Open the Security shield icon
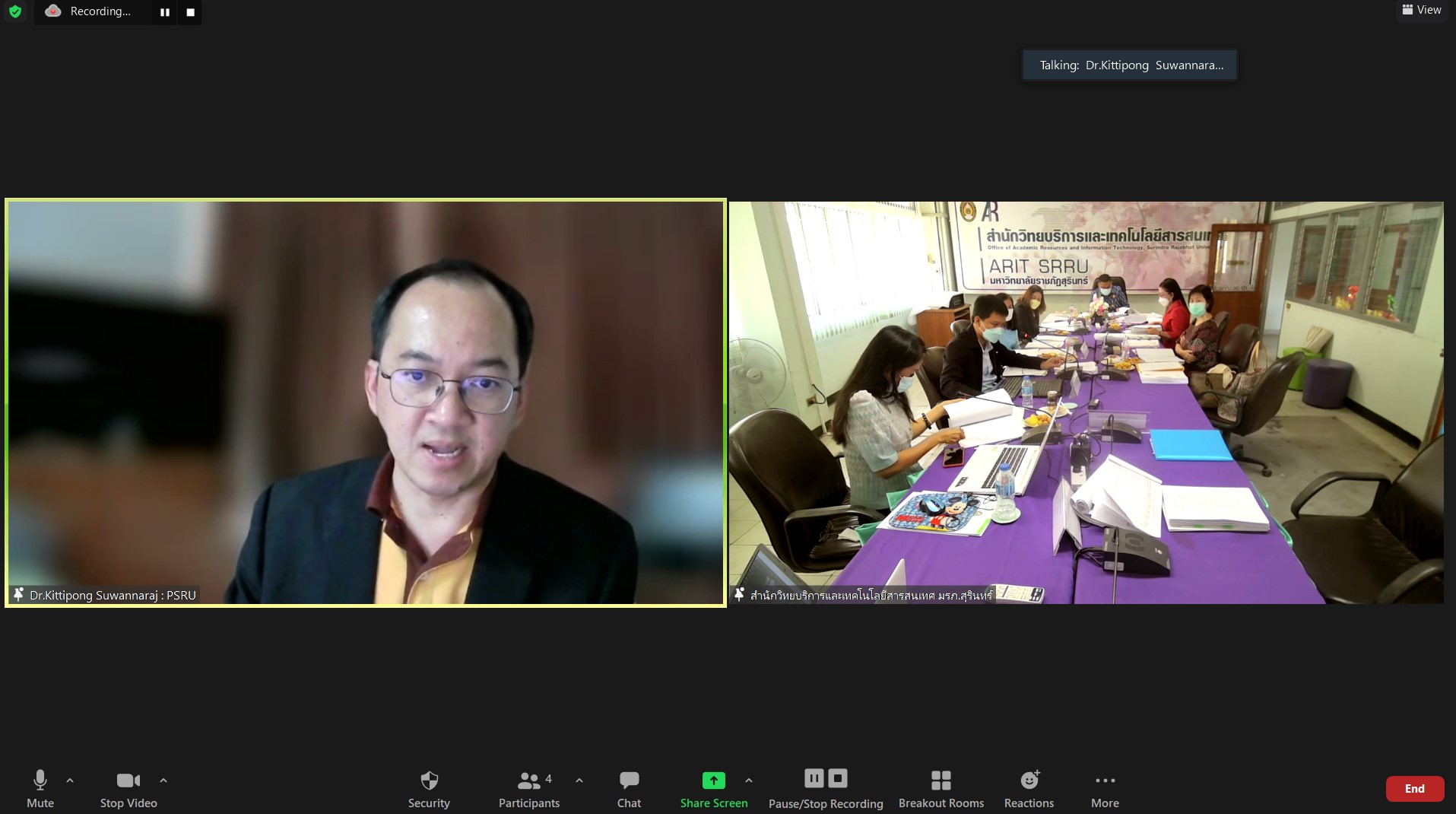1456x814 pixels. coord(429,789)
